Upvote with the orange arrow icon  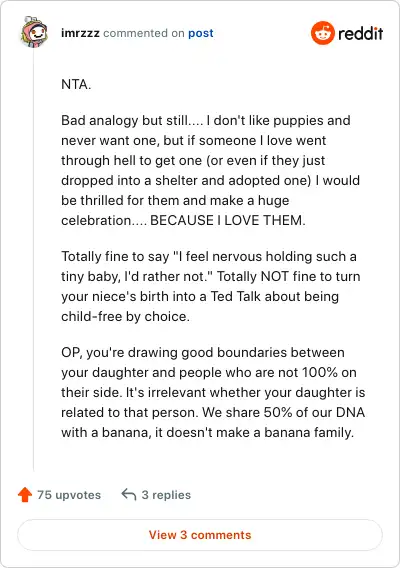pyautogui.click(x=25, y=494)
